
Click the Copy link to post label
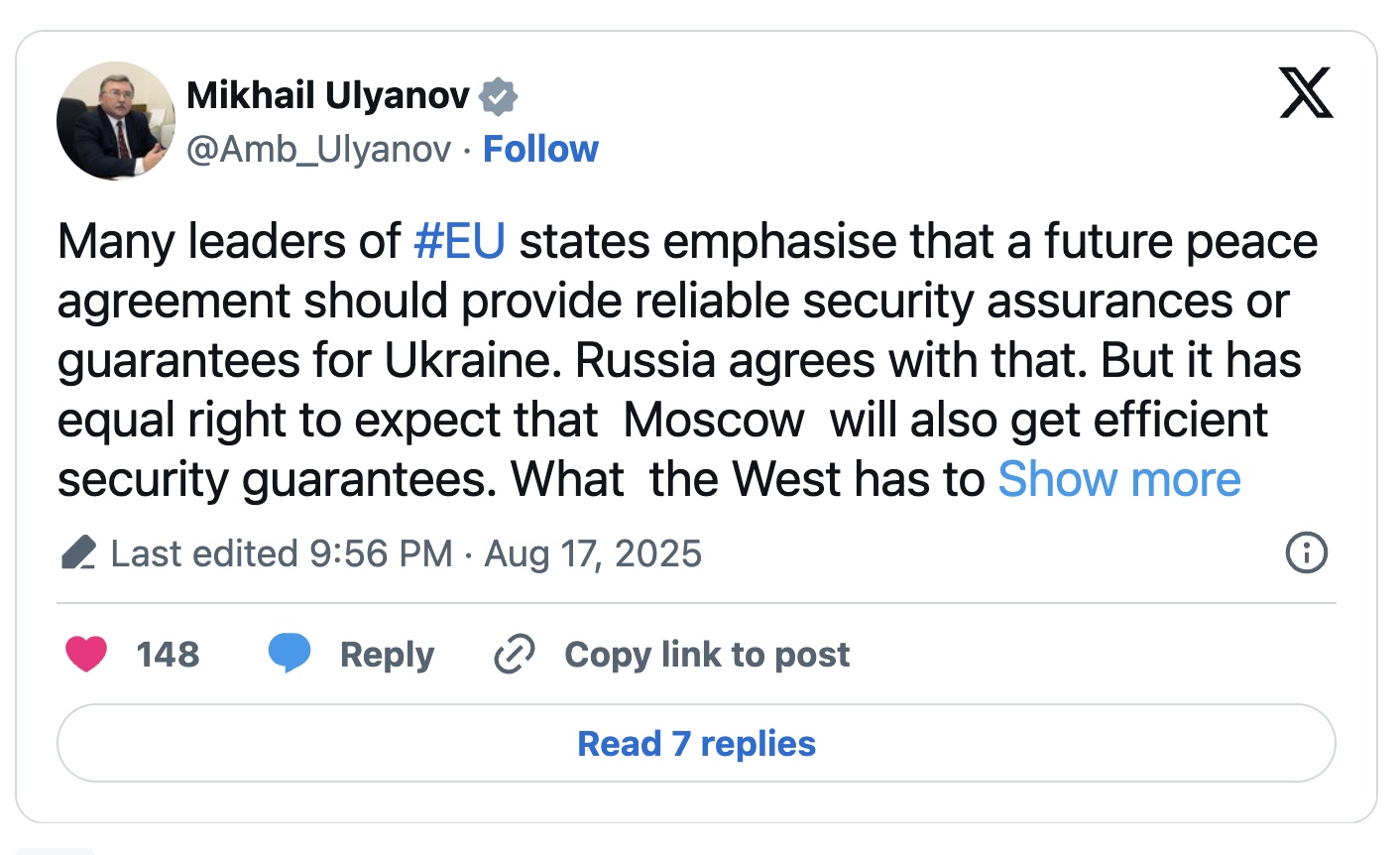point(707,655)
